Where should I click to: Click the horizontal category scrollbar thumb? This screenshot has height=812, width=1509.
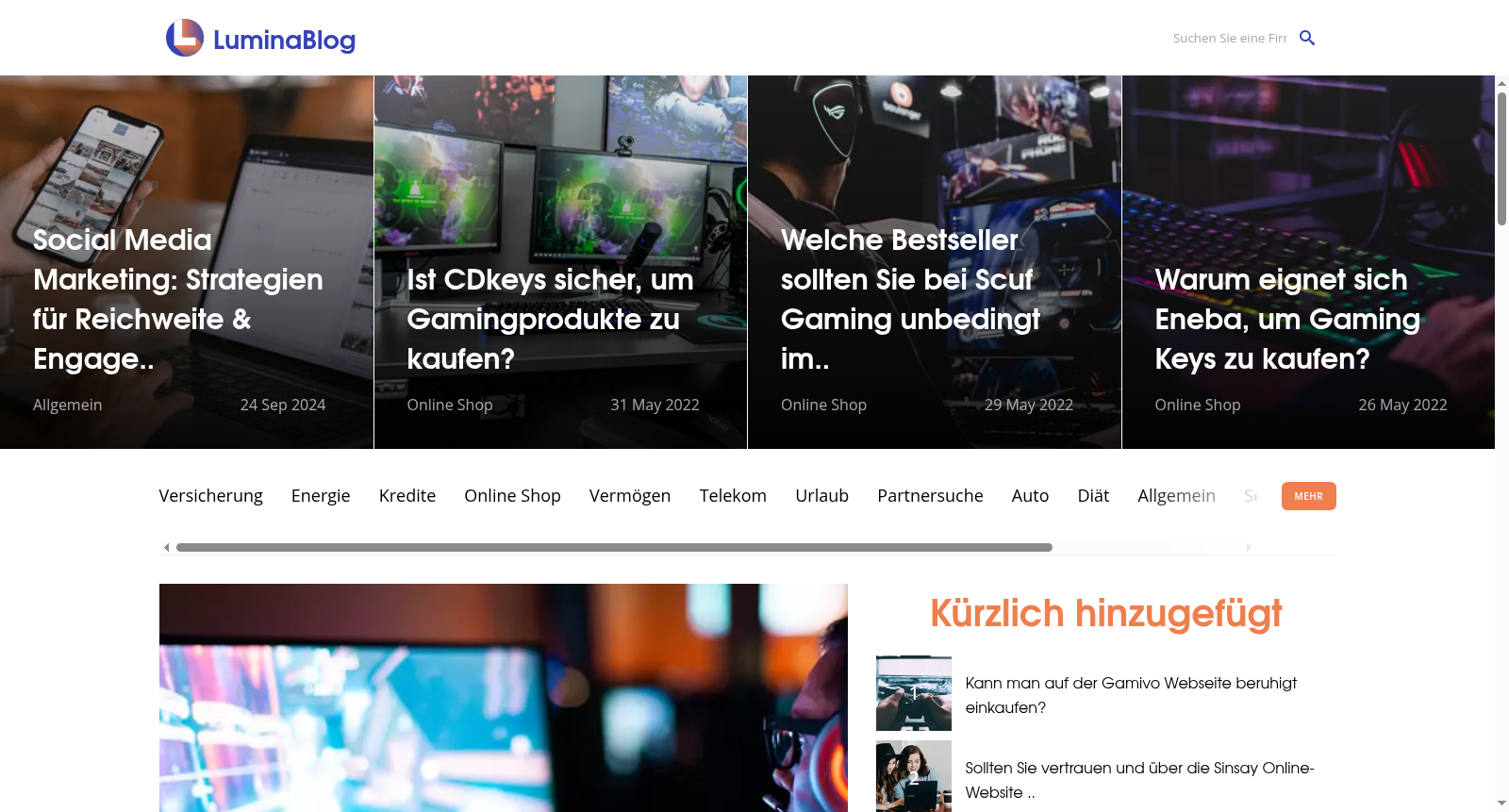614,547
